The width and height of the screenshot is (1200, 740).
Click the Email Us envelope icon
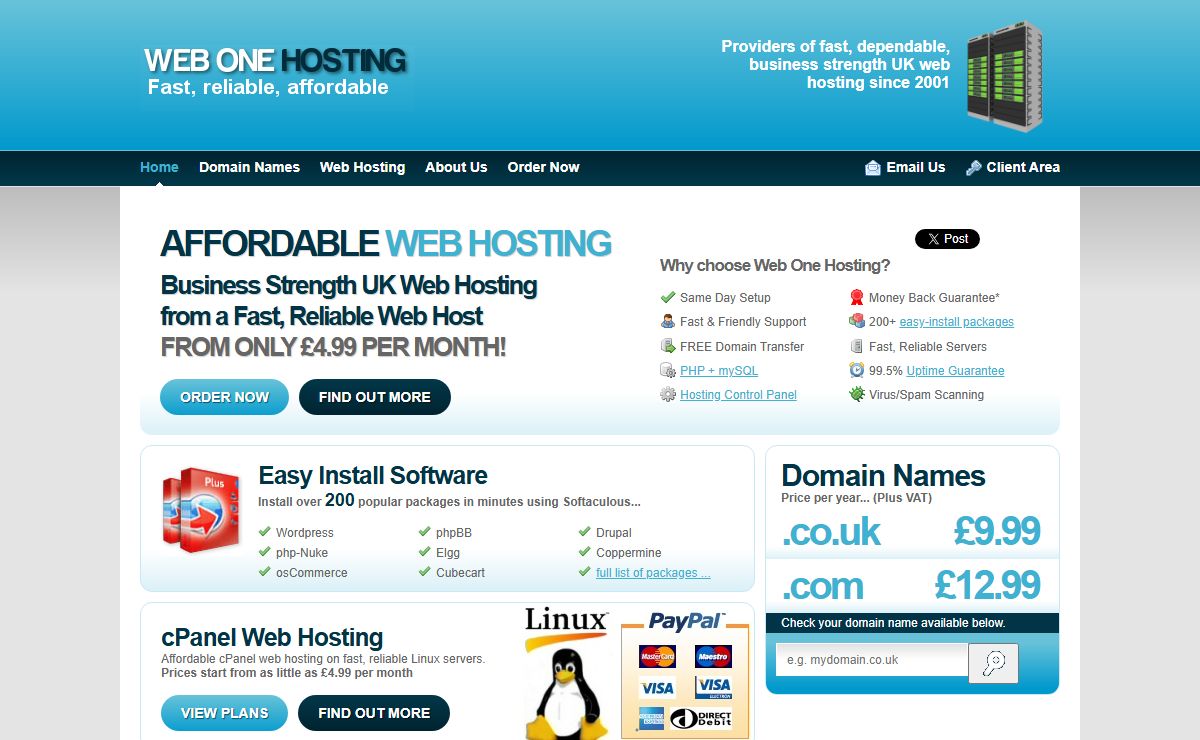click(873, 168)
